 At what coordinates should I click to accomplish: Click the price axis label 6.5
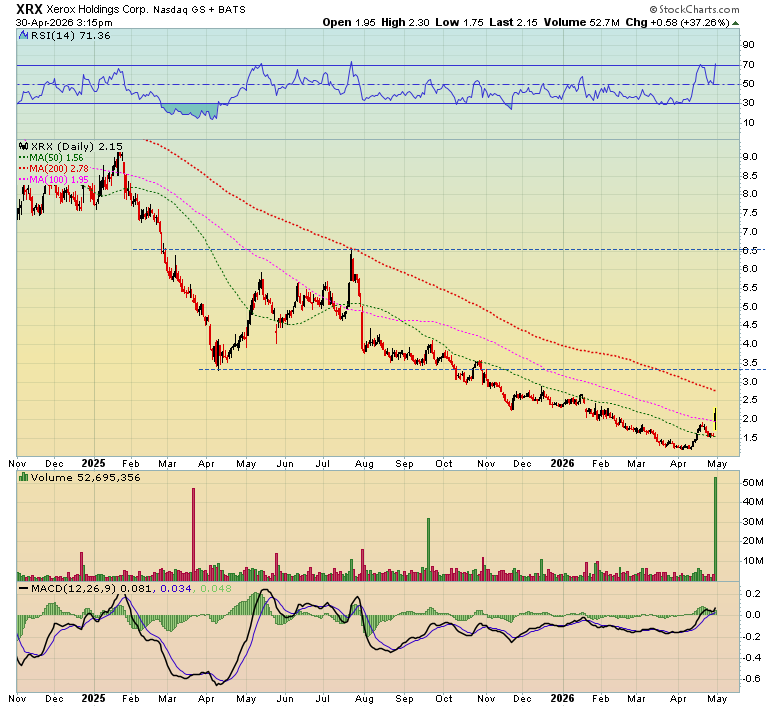(750, 250)
